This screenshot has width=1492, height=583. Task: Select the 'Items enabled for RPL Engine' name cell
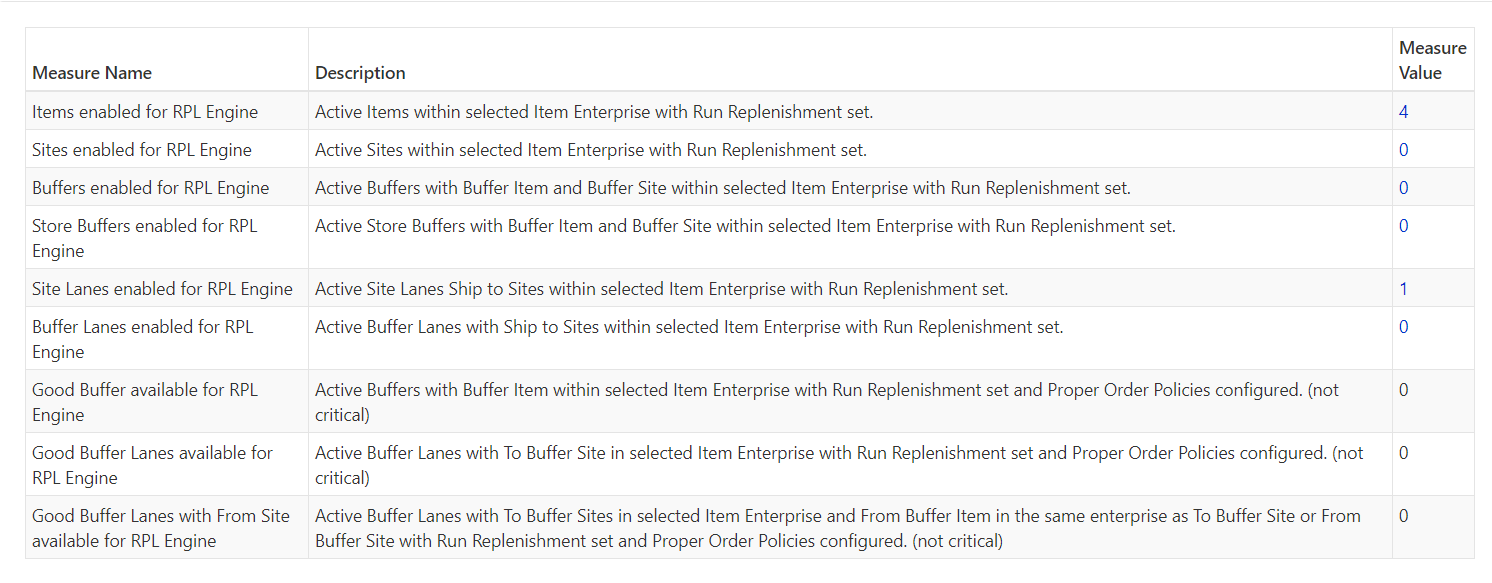145,112
